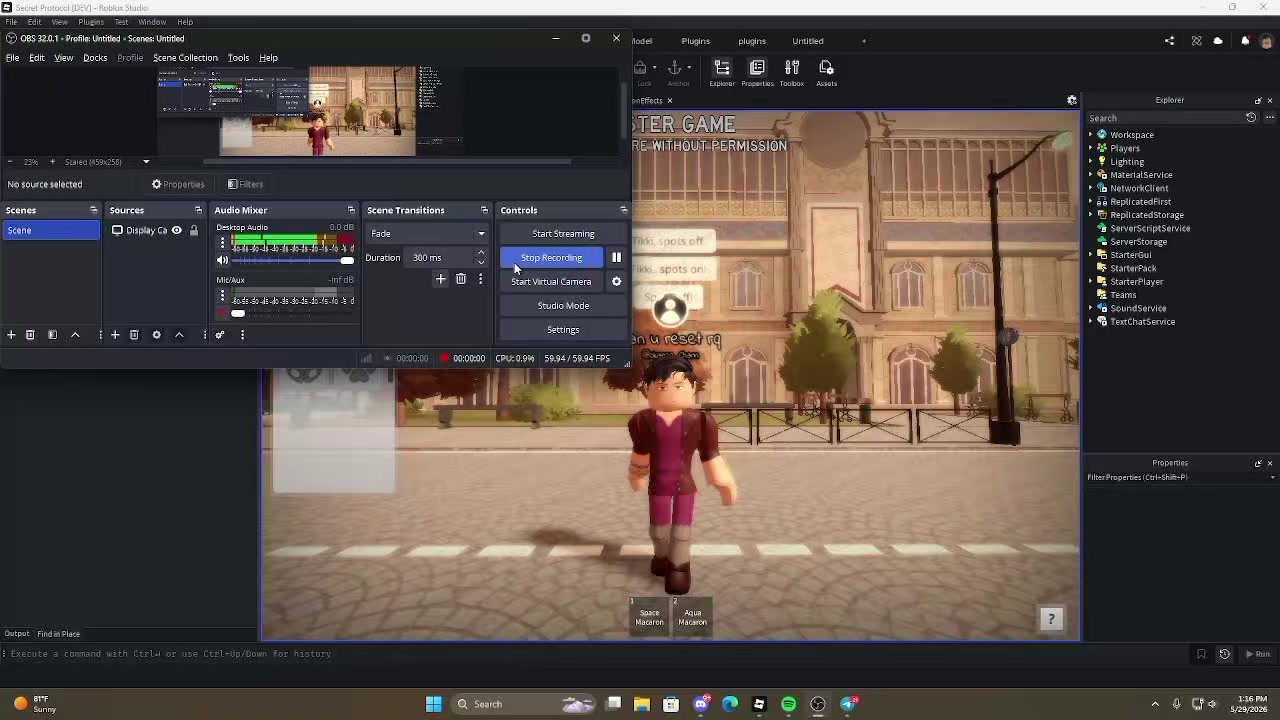Click the Filter Properties input field
This screenshot has height=720, width=1280.
1180,477
